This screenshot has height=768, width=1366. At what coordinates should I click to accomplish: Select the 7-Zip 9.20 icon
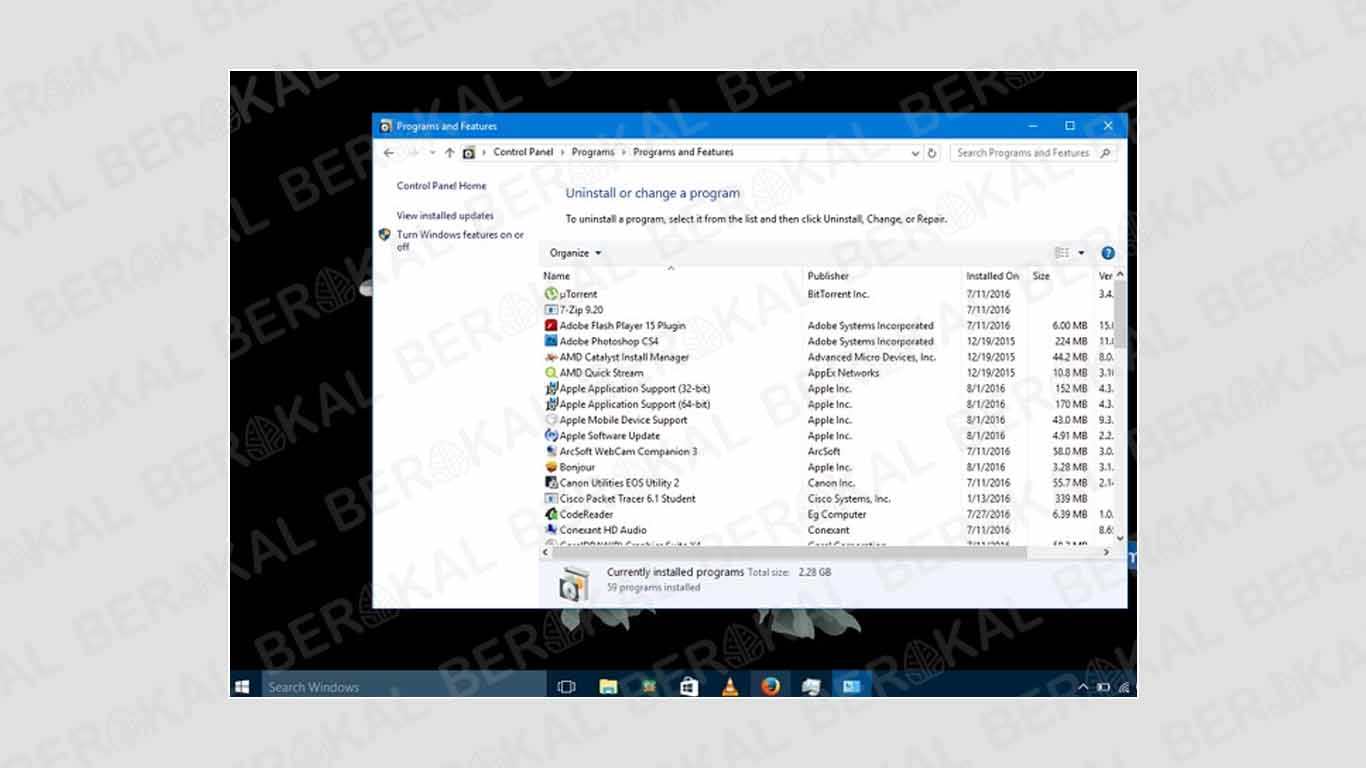coord(551,310)
